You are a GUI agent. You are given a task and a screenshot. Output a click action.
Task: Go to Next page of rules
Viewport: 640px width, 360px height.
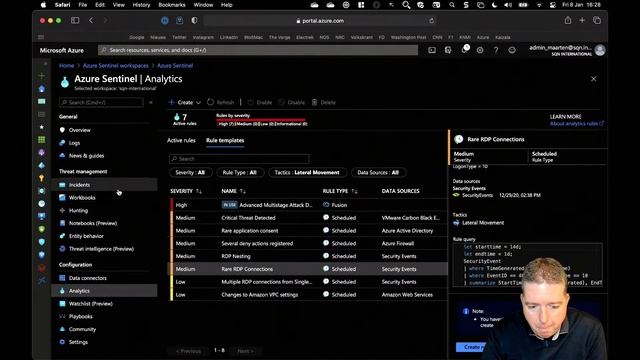click(x=245, y=351)
